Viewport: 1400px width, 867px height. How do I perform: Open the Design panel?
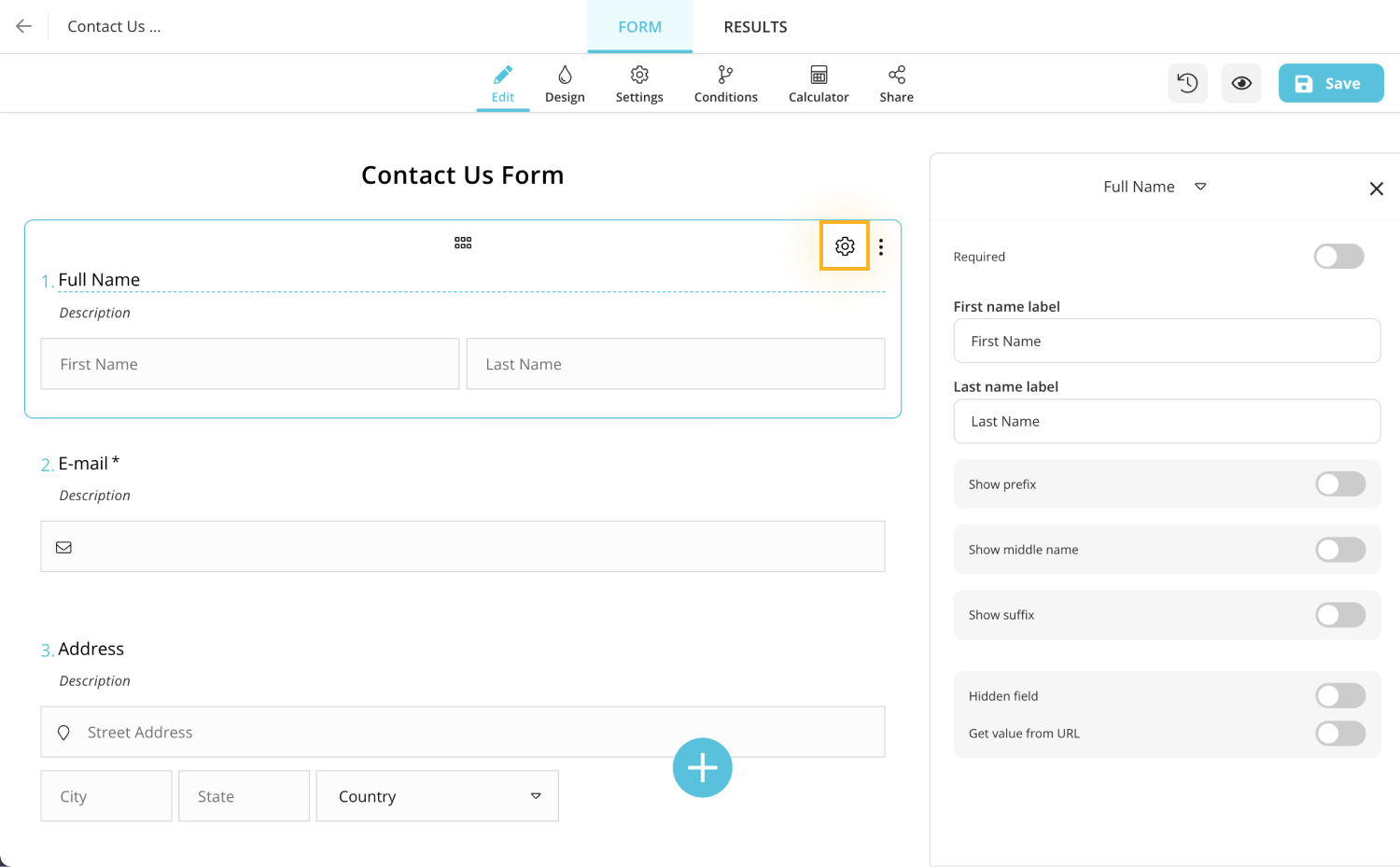pyautogui.click(x=565, y=83)
